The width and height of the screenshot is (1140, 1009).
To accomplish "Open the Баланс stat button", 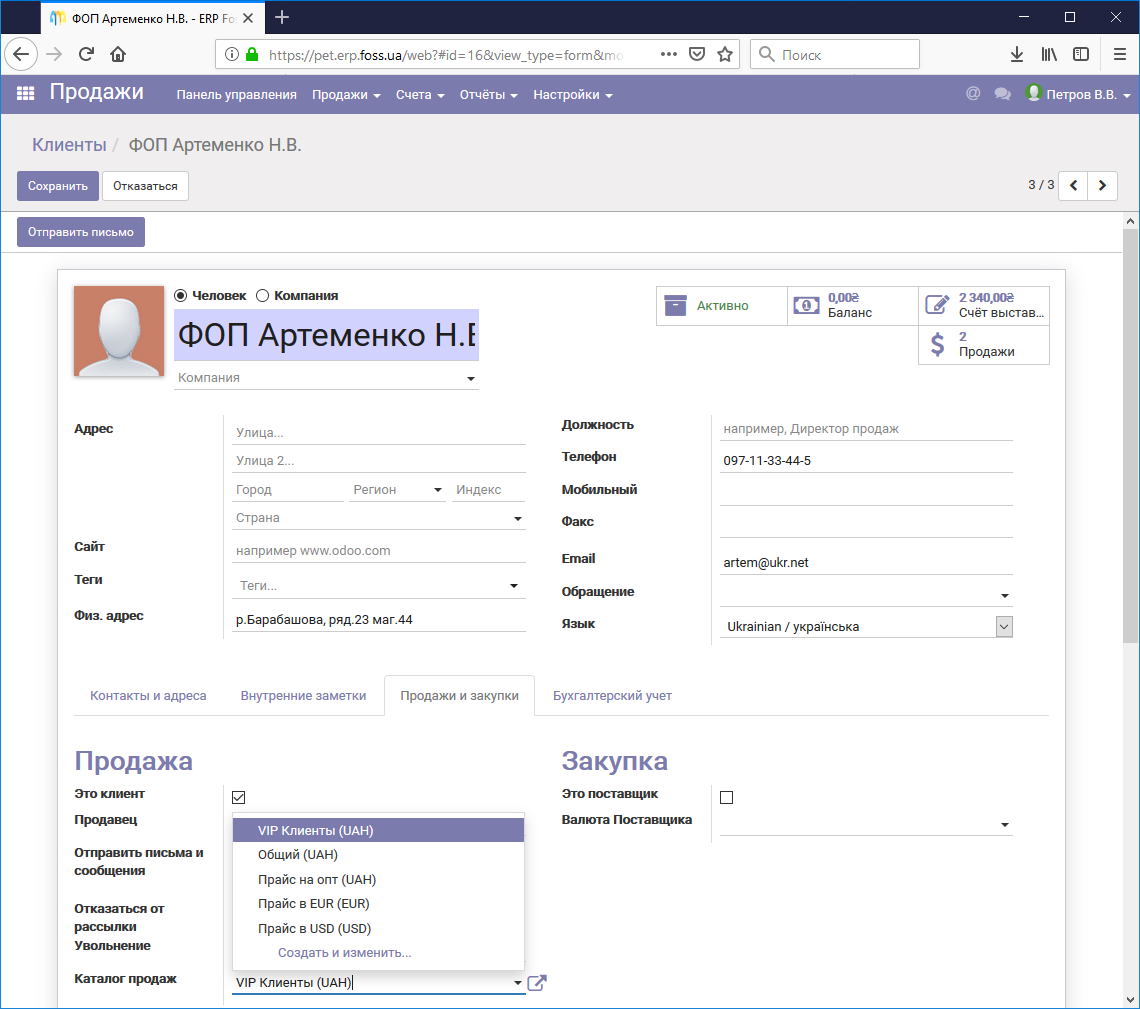I will click(x=853, y=306).
